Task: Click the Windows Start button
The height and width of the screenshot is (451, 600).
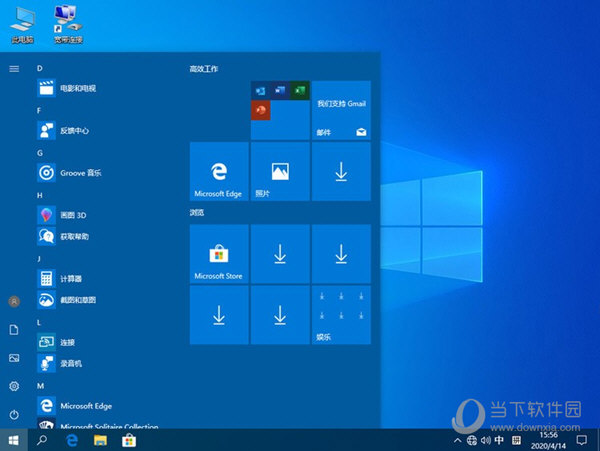Action: click(x=13, y=440)
